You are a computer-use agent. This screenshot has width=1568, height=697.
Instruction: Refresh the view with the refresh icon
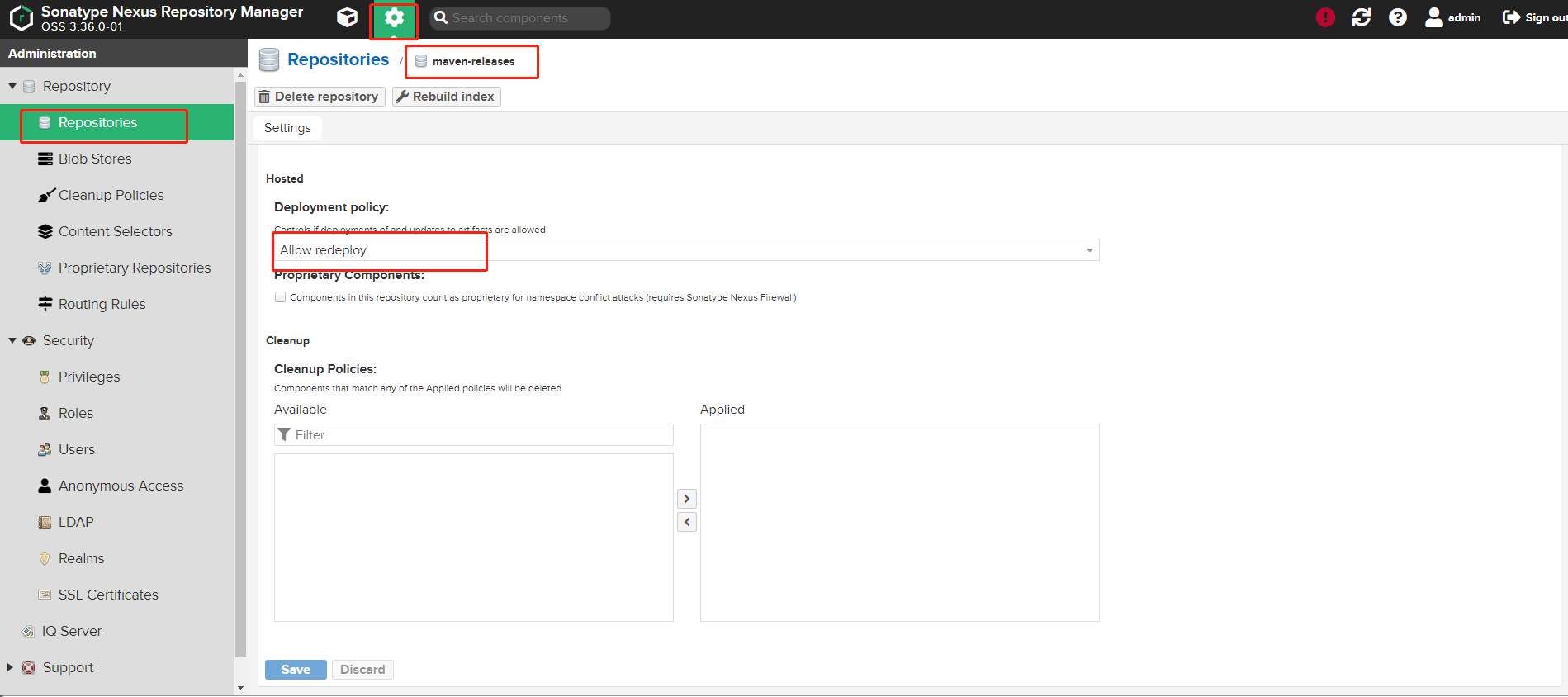point(1362,17)
